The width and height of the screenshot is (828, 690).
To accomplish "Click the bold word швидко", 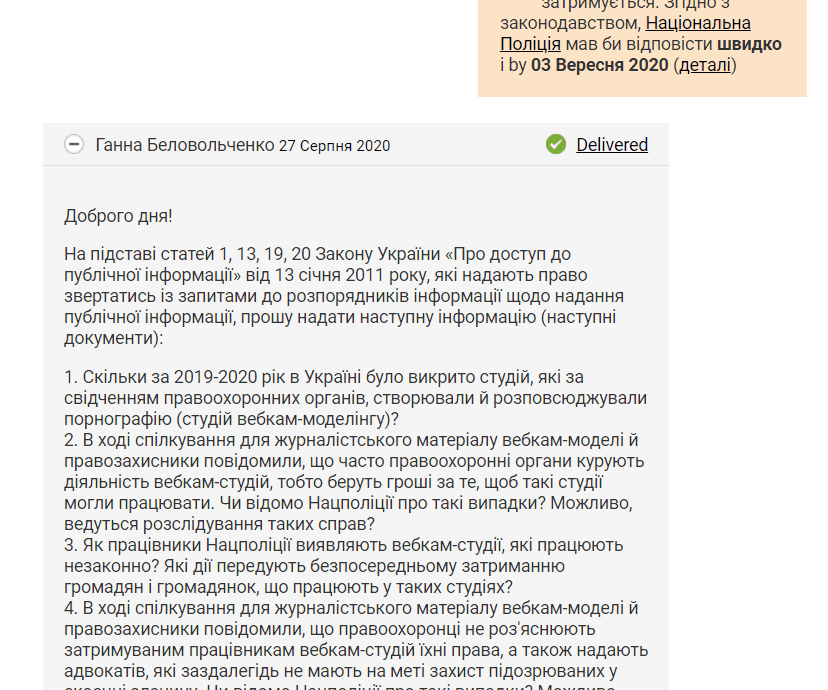I will (x=749, y=44).
